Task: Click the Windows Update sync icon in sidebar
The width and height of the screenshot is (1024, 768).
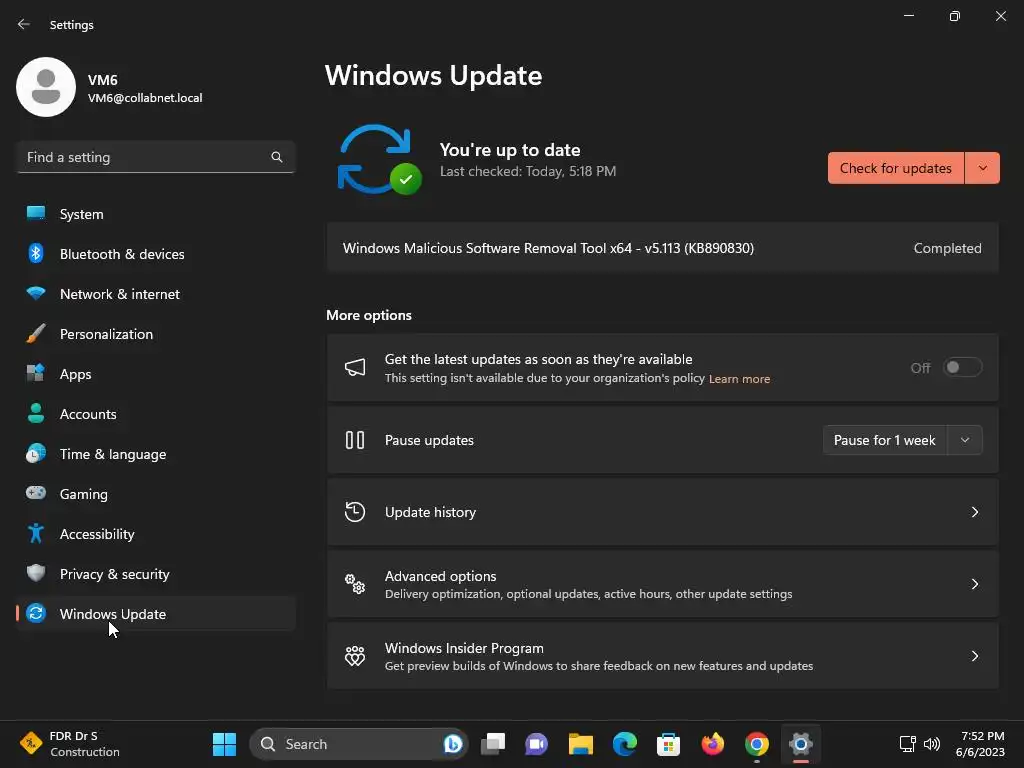Action: click(36, 613)
